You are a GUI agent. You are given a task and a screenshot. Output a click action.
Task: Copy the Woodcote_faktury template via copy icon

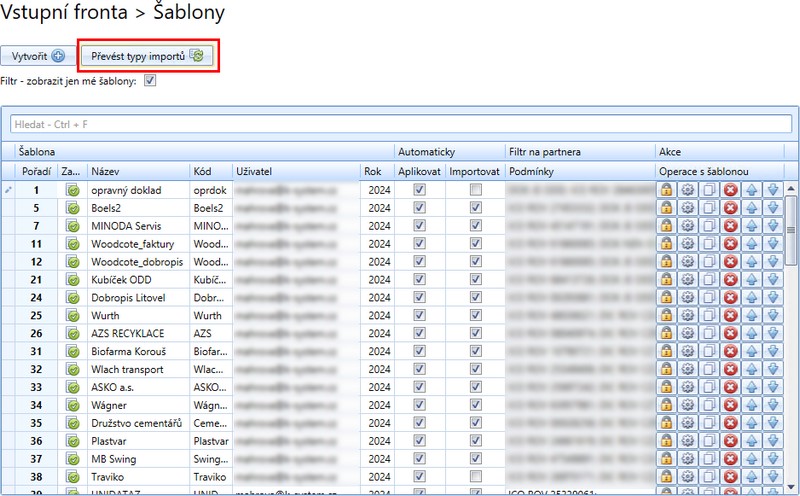tap(709, 244)
